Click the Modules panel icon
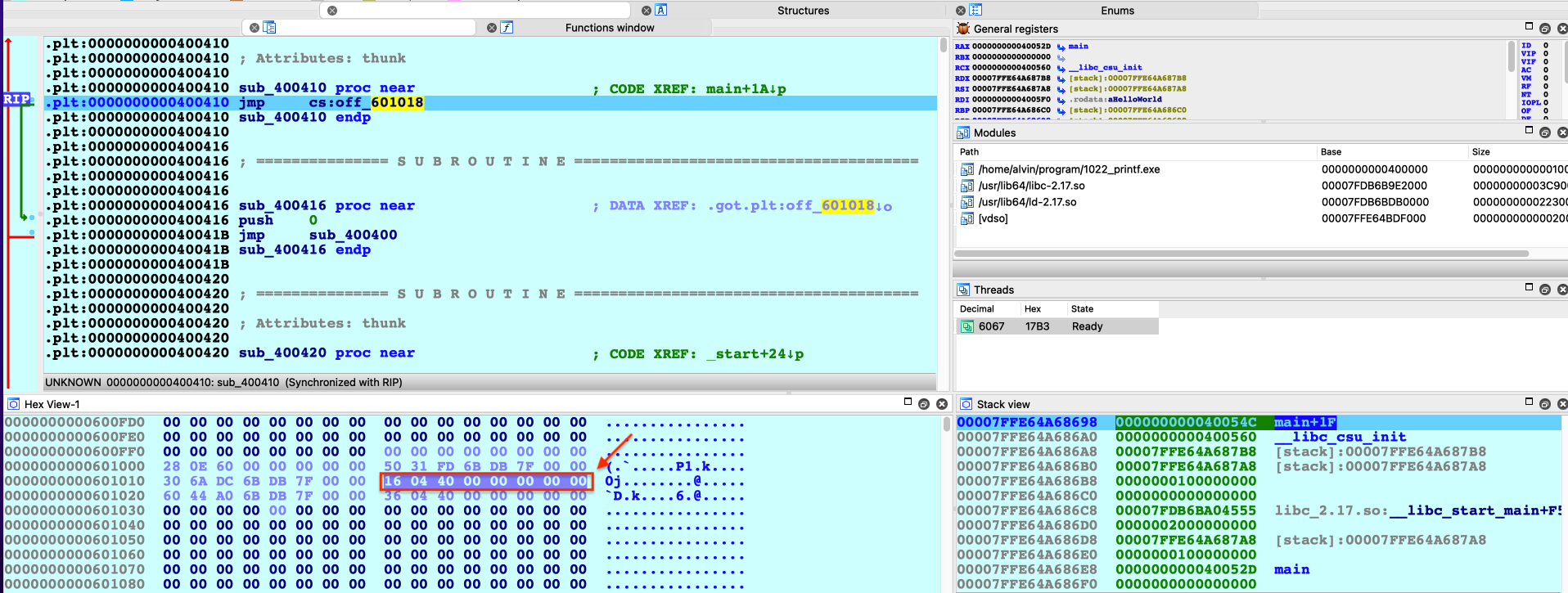Viewport: 1568px width, 593px height. [x=963, y=133]
